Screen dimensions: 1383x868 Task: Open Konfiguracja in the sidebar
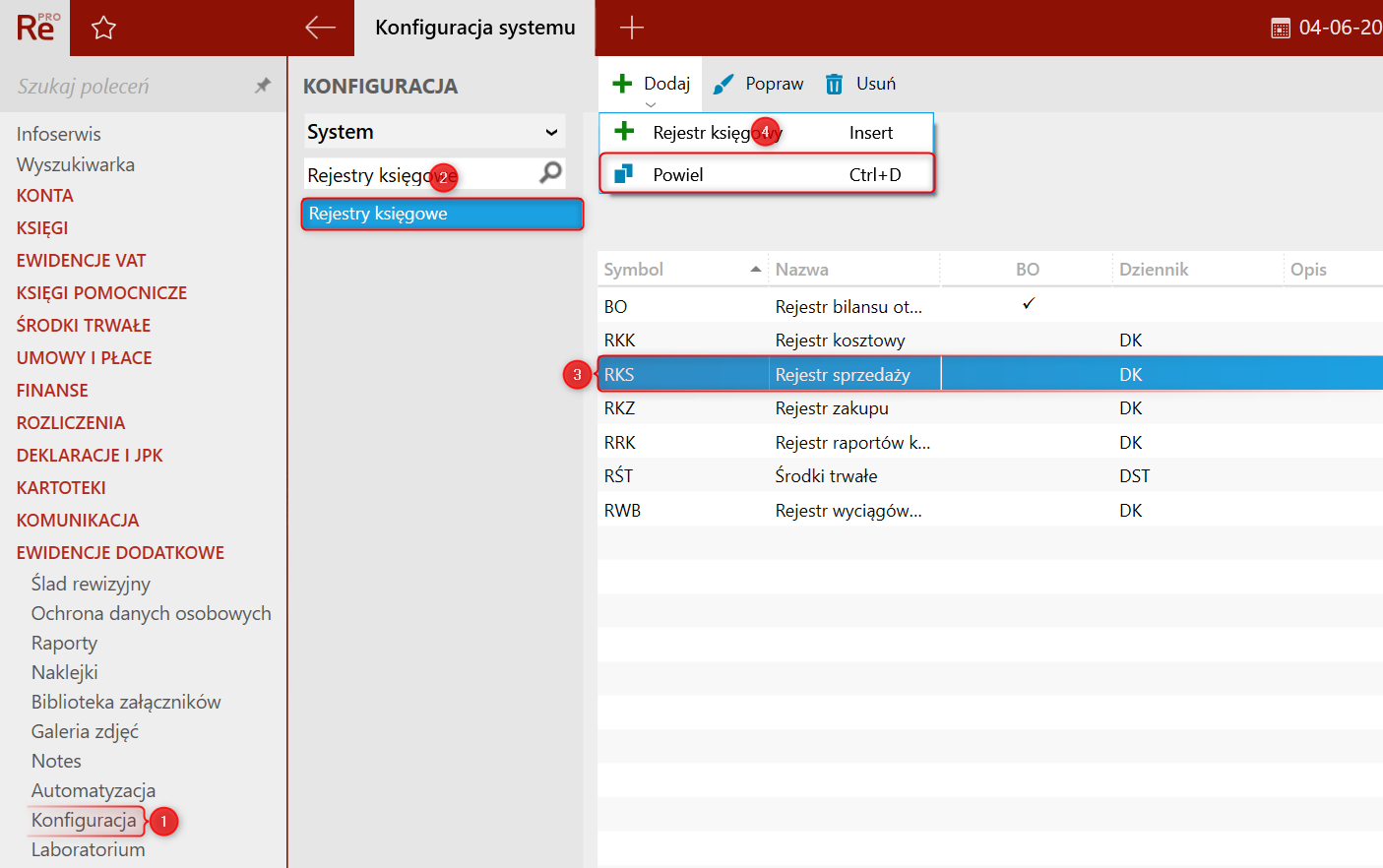tap(84, 820)
